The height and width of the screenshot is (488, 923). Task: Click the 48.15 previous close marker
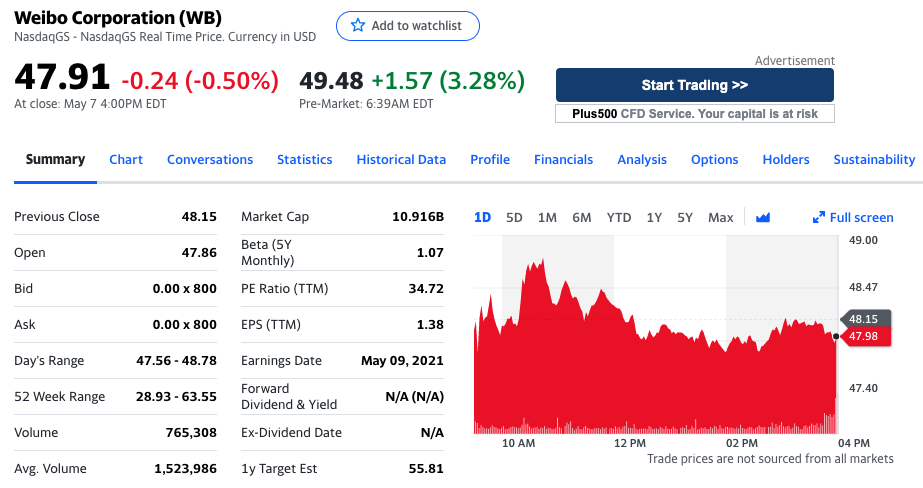pyautogui.click(x=866, y=318)
